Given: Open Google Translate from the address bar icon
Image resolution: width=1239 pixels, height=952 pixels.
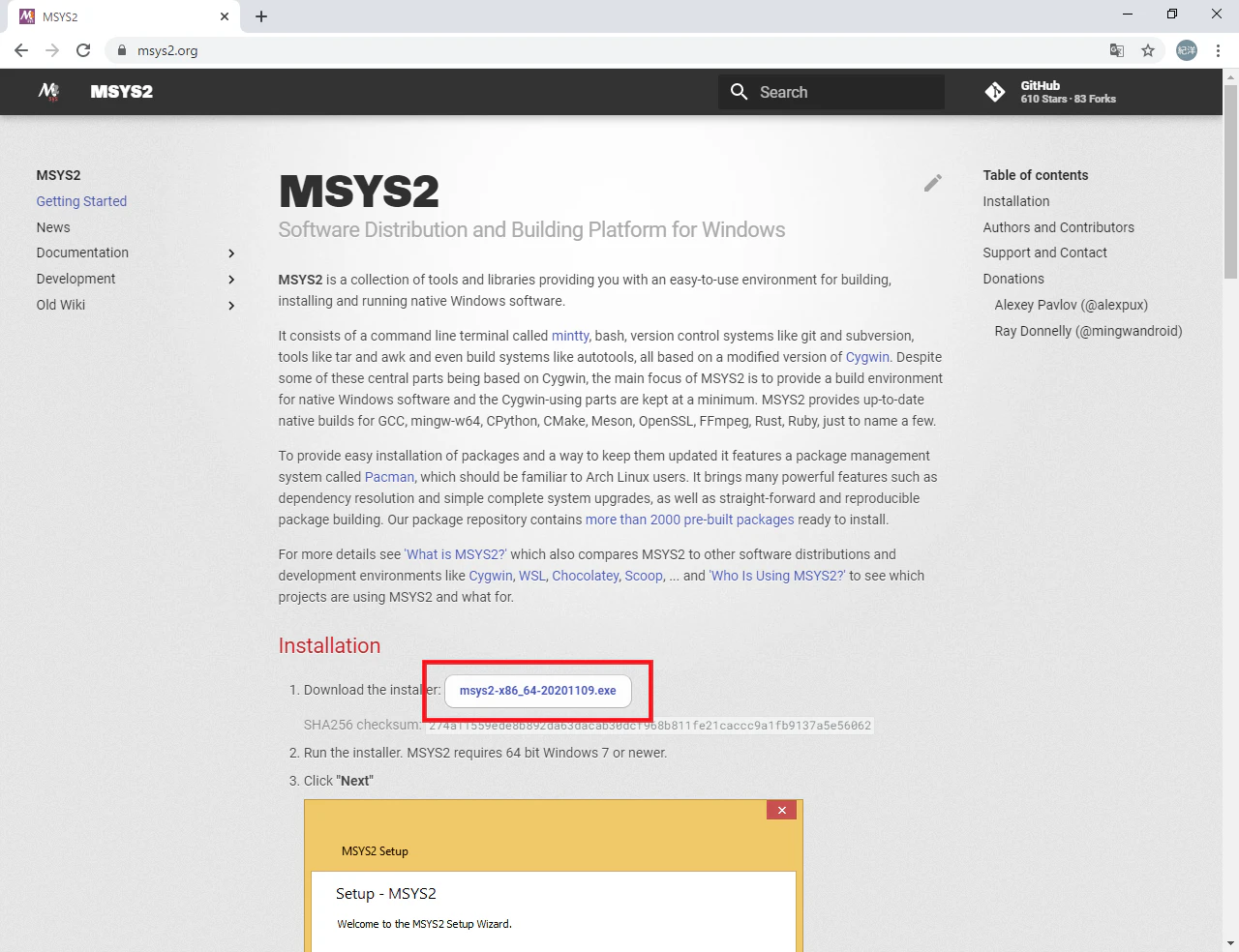Looking at the screenshot, I should 1116,49.
